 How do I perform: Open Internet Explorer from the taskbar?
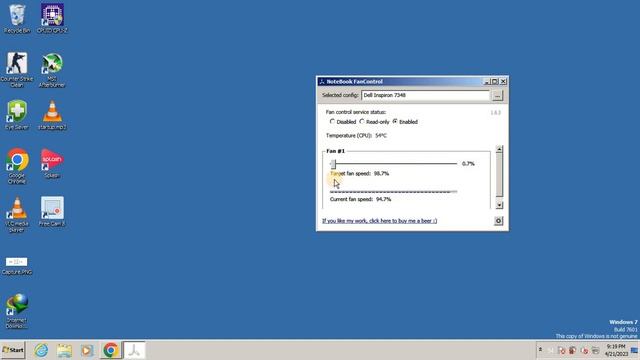coord(41,350)
